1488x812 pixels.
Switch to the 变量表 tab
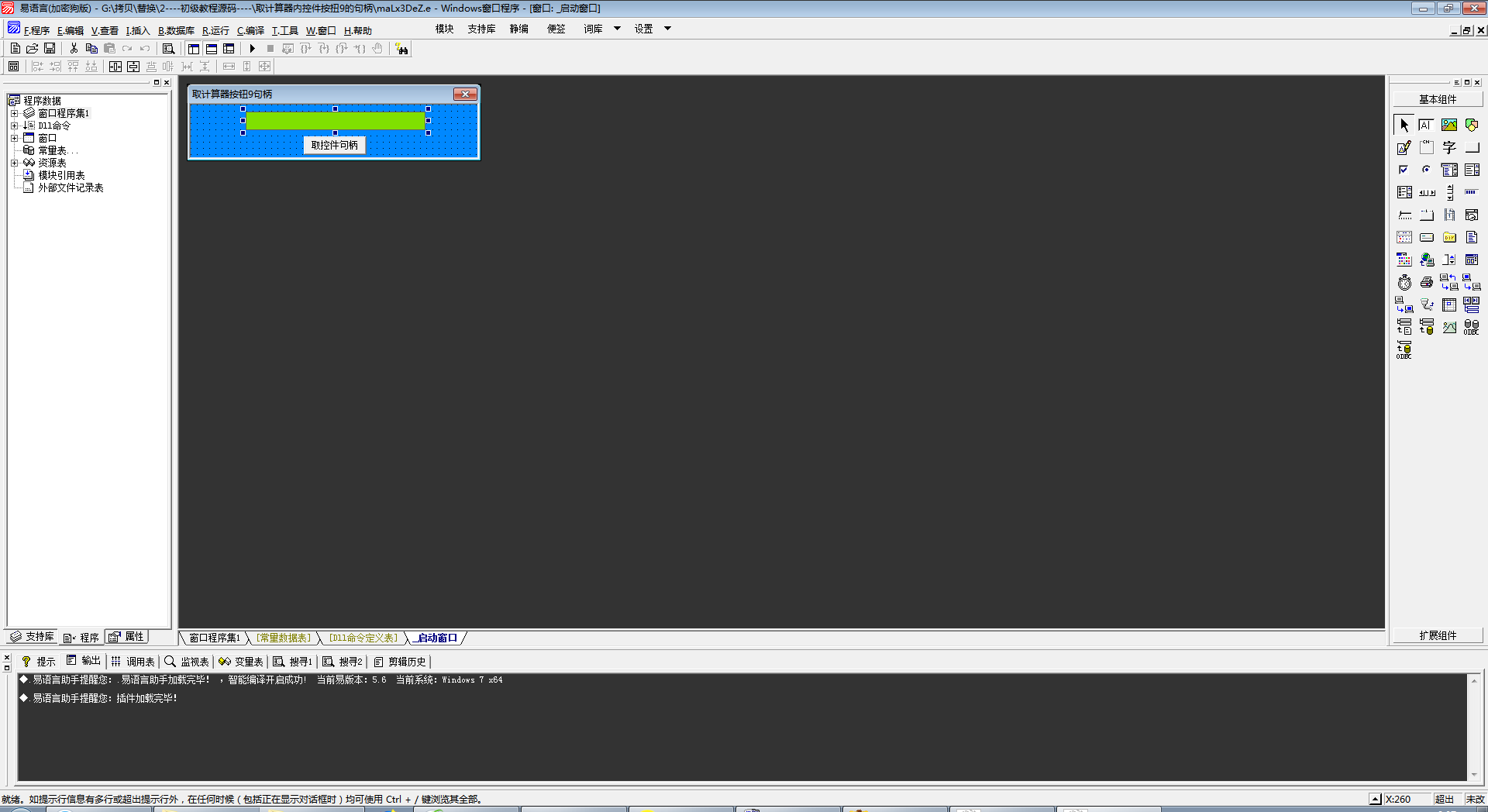[241, 661]
